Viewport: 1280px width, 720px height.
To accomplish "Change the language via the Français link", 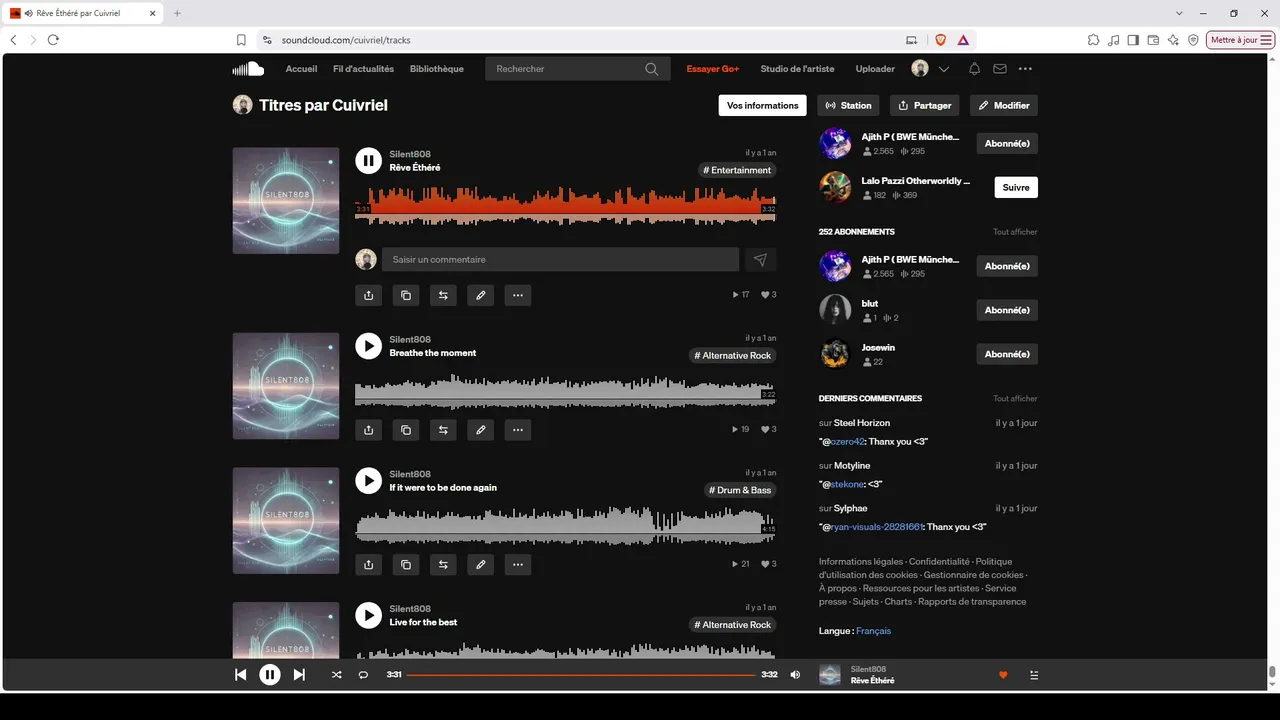I will pos(873,631).
